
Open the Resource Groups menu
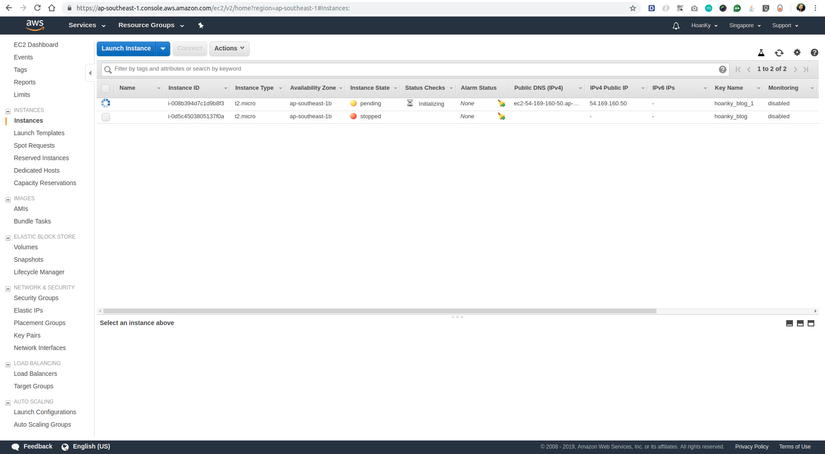[x=151, y=25]
